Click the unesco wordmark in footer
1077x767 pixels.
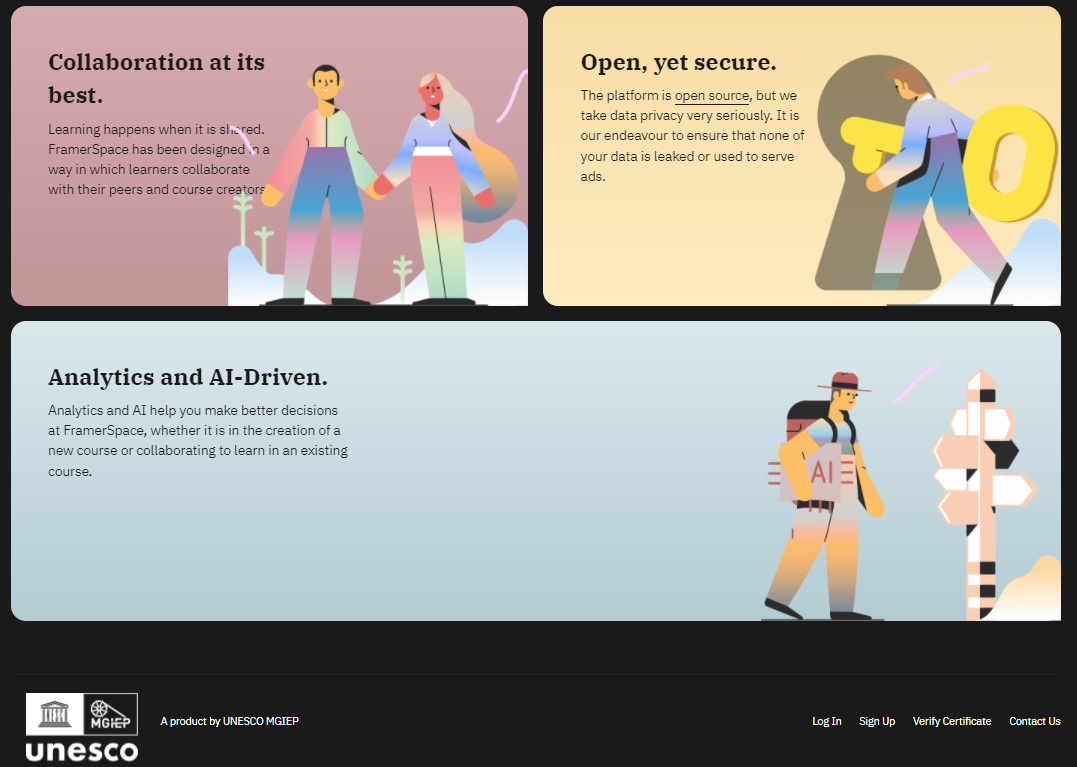click(82, 751)
